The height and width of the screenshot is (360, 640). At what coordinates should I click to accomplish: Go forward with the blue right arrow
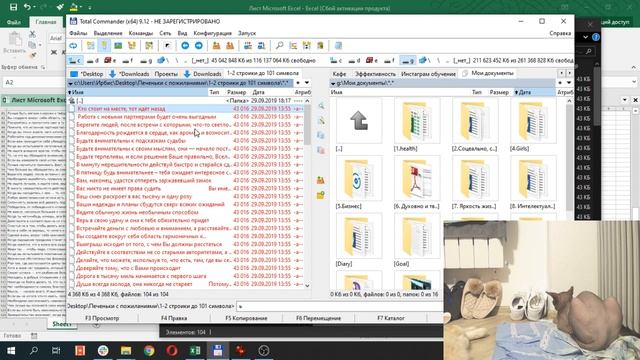pyautogui.click(x=198, y=46)
